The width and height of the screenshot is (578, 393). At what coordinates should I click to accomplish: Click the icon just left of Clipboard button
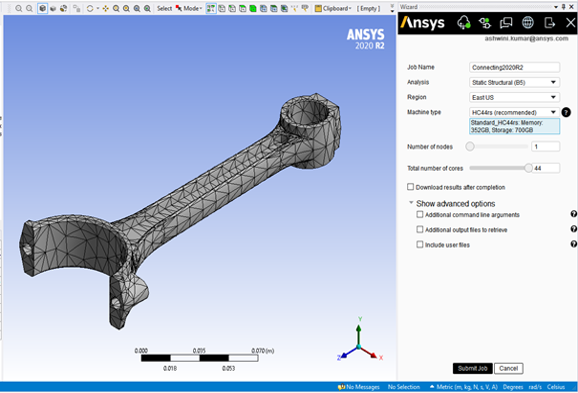[x=305, y=8]
